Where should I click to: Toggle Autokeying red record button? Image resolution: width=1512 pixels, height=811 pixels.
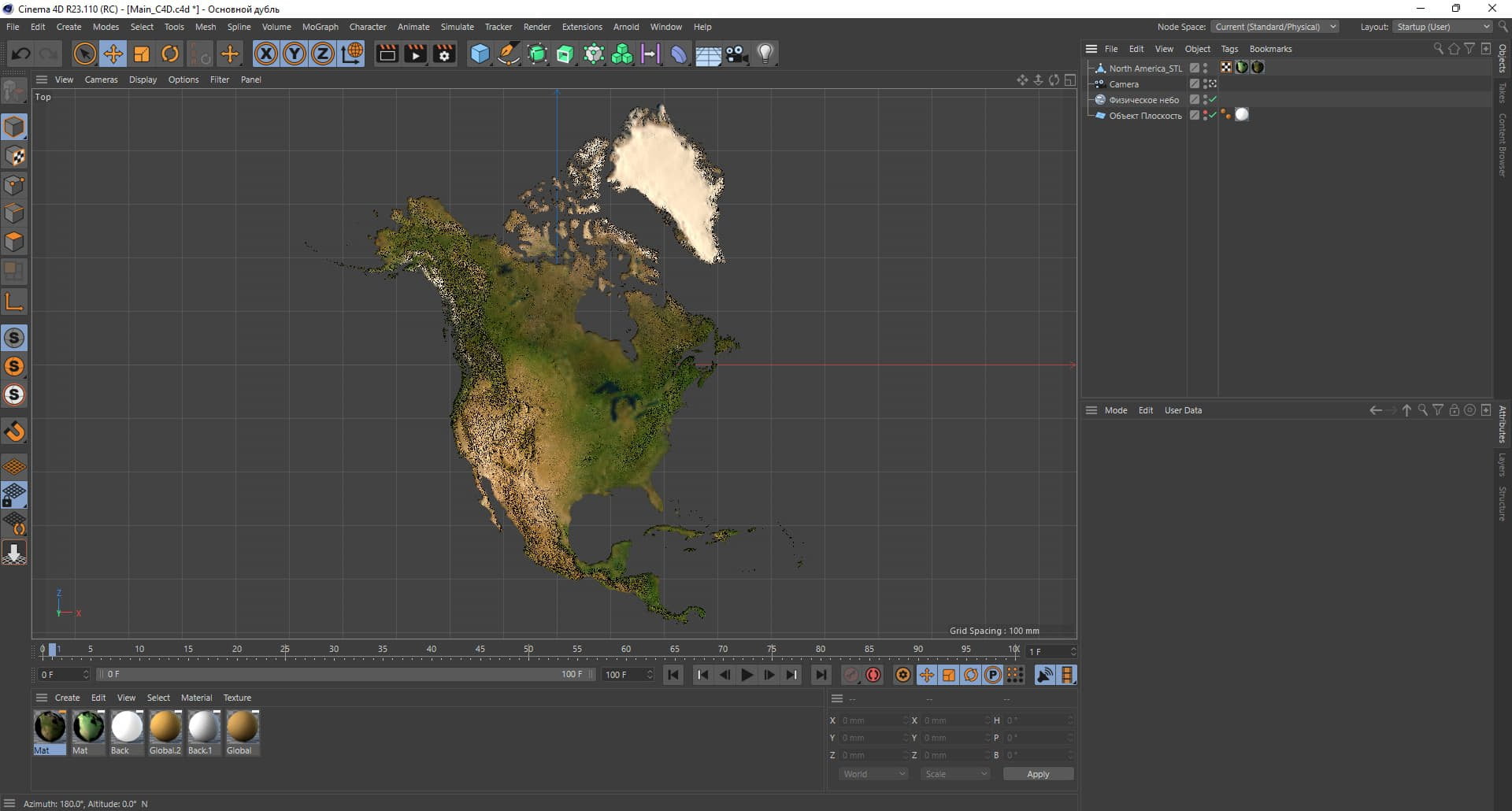pyautogui.click(x=873, y=675)
